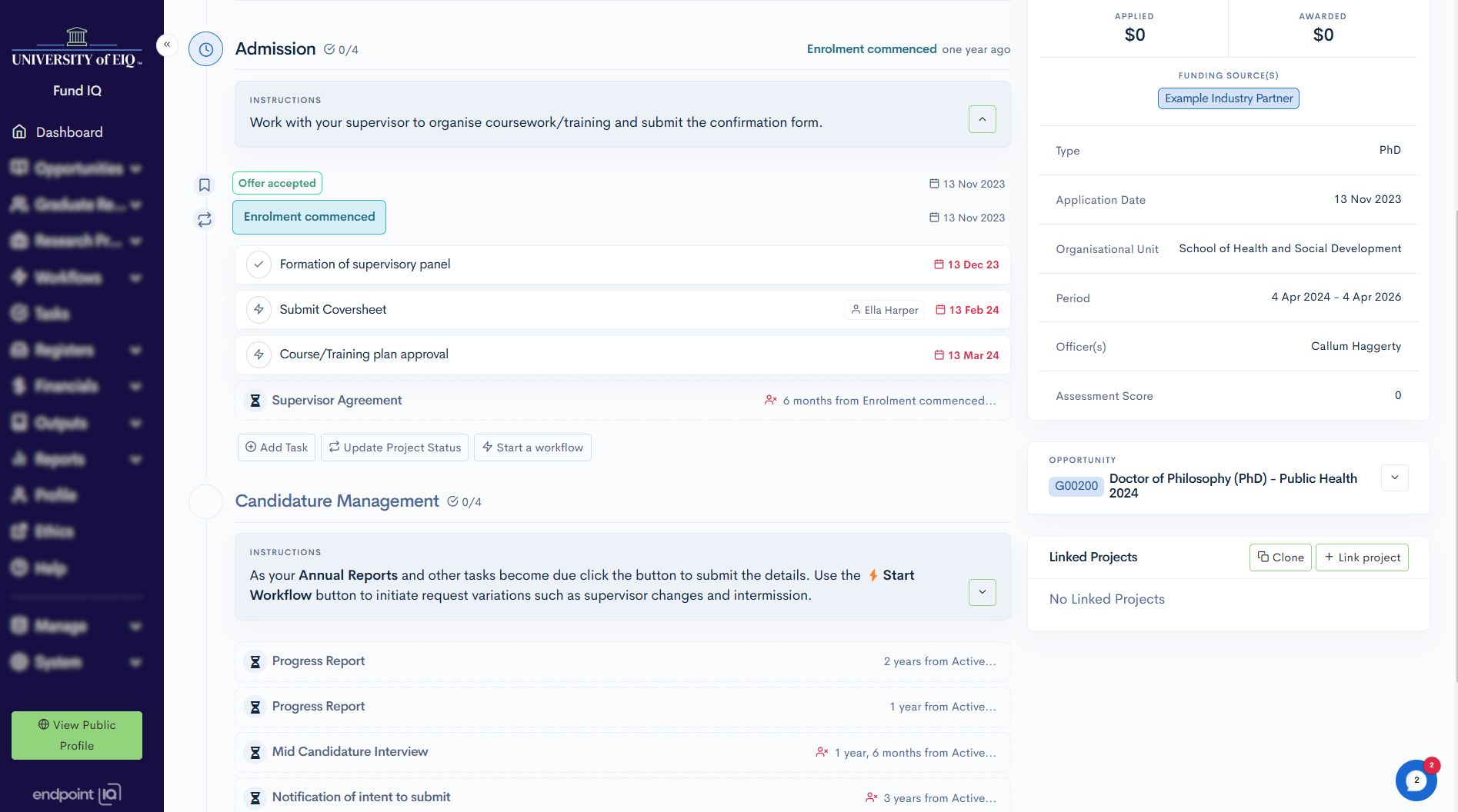Check off Formation of supervisory panel task
Screen dimensions: 1458x812
[259, 265]
